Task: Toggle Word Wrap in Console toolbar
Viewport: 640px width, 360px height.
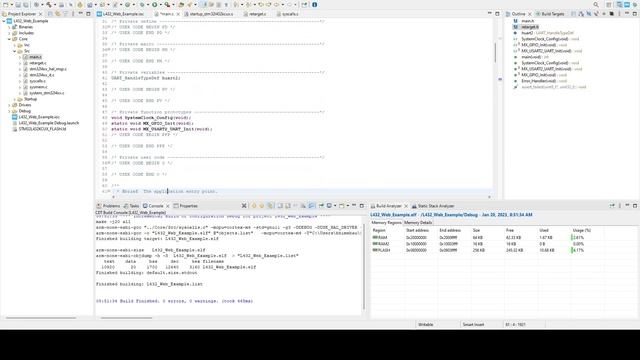Action: click(x=312, y=206)
